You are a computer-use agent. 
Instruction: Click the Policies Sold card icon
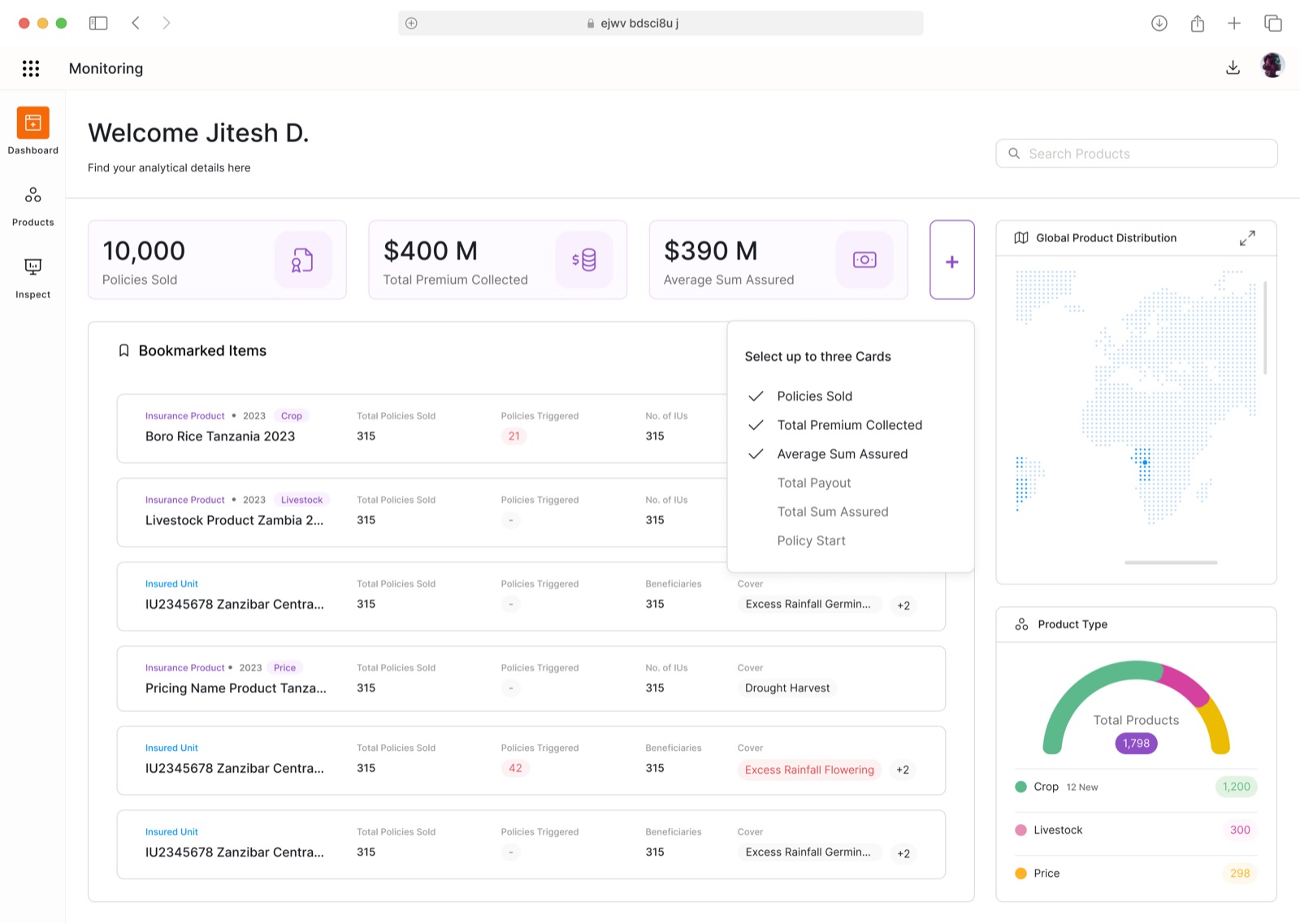pyautogui.click(x=302, y=260)
